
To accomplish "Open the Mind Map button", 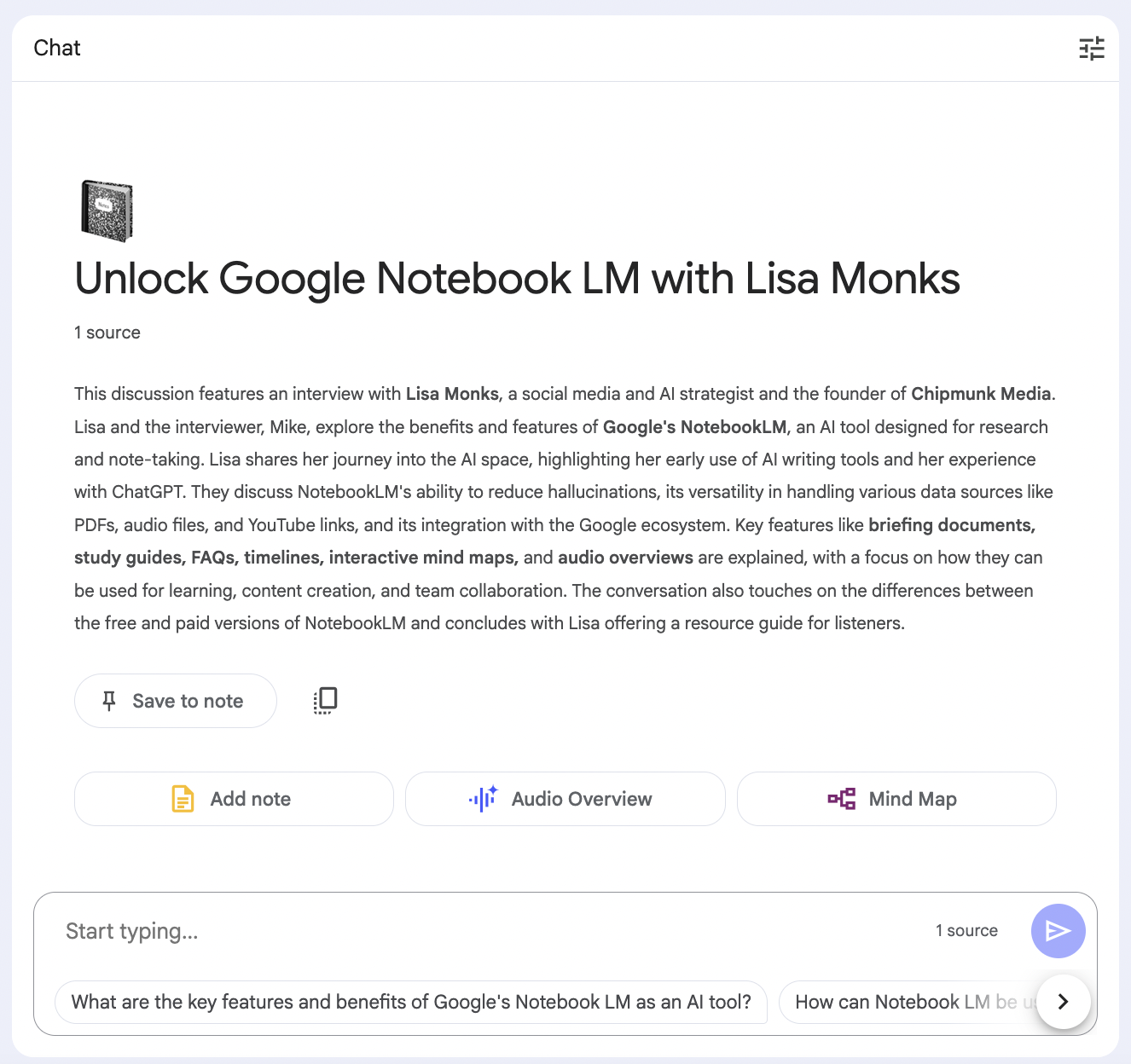I will 896,799.
